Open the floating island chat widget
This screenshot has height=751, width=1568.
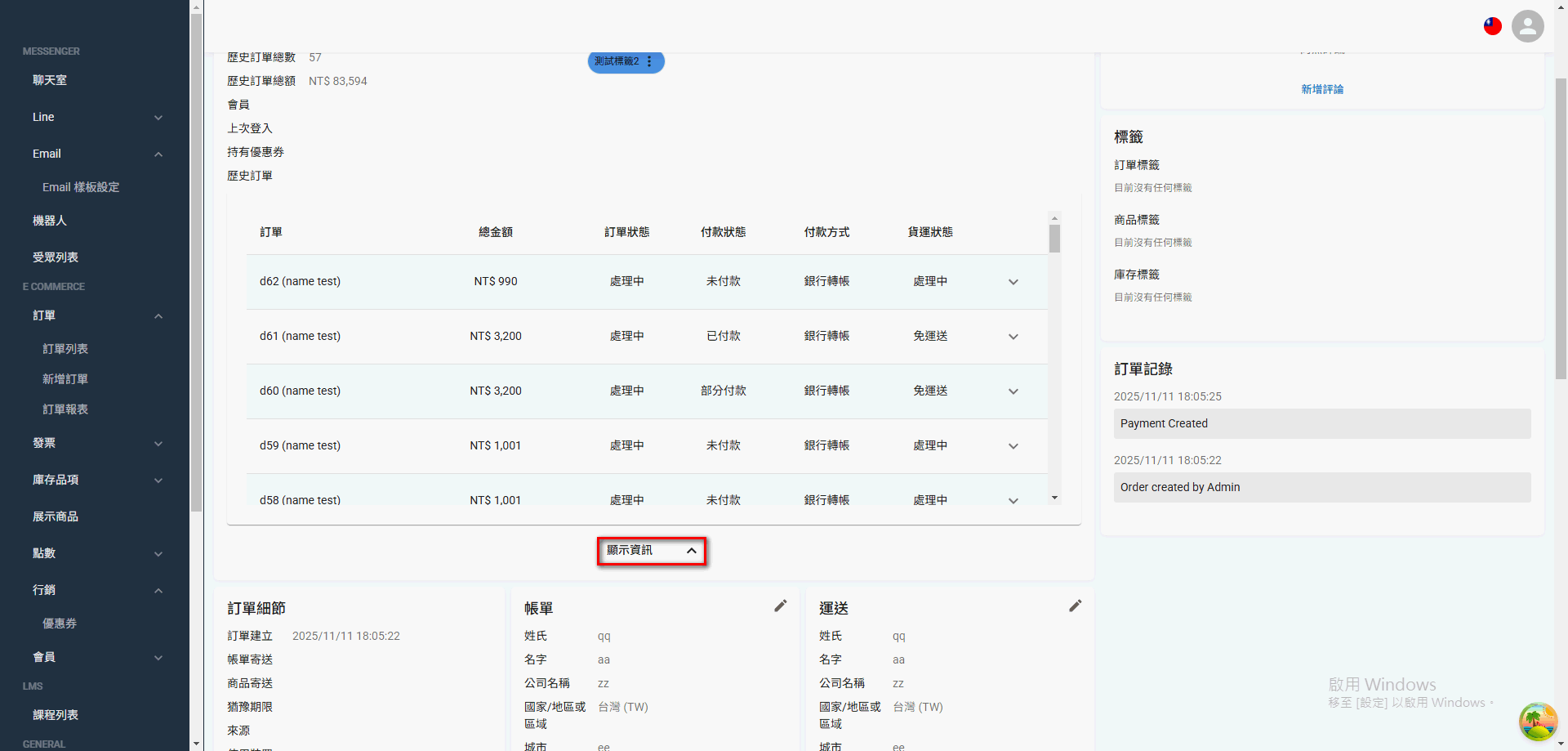(x=1538, y=721)
